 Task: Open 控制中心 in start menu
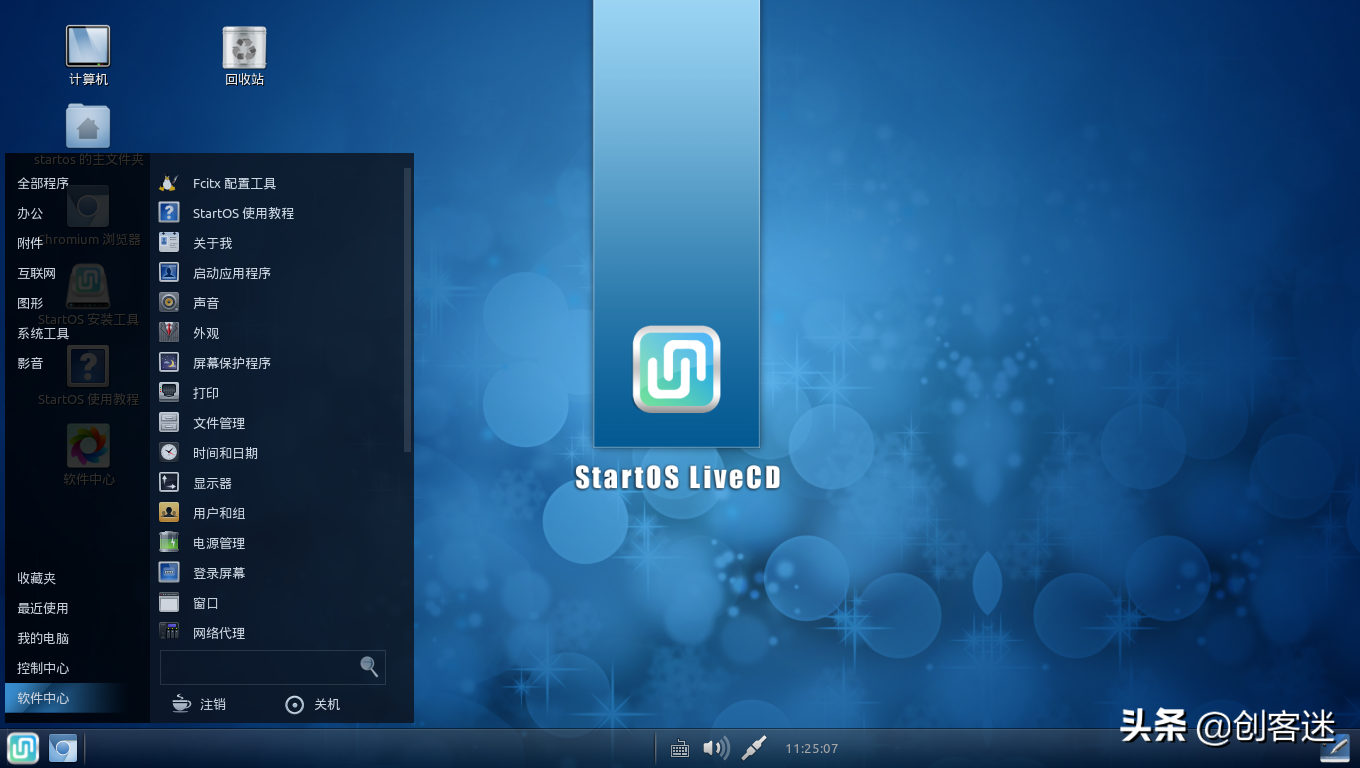click(x=43, y=668)
